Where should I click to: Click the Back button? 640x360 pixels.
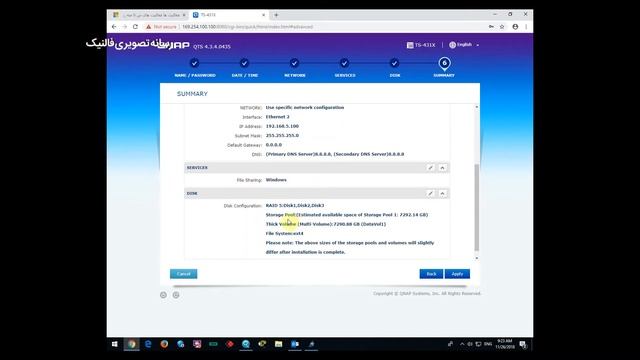(x=431, y=274)
